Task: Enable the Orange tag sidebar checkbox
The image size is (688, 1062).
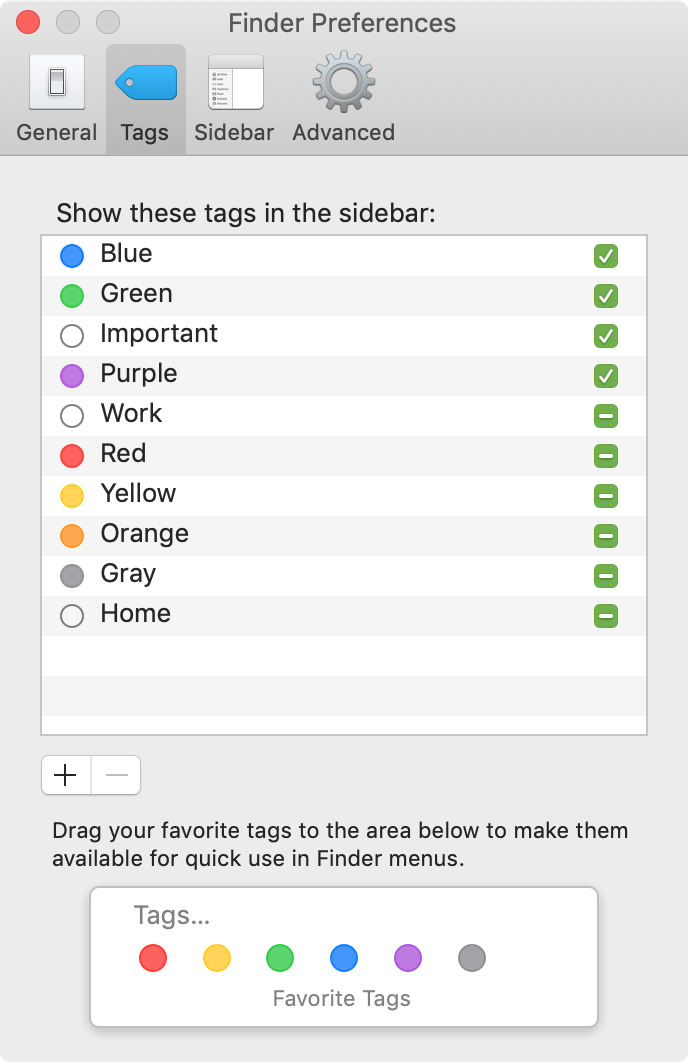Action: click(606, 536)
